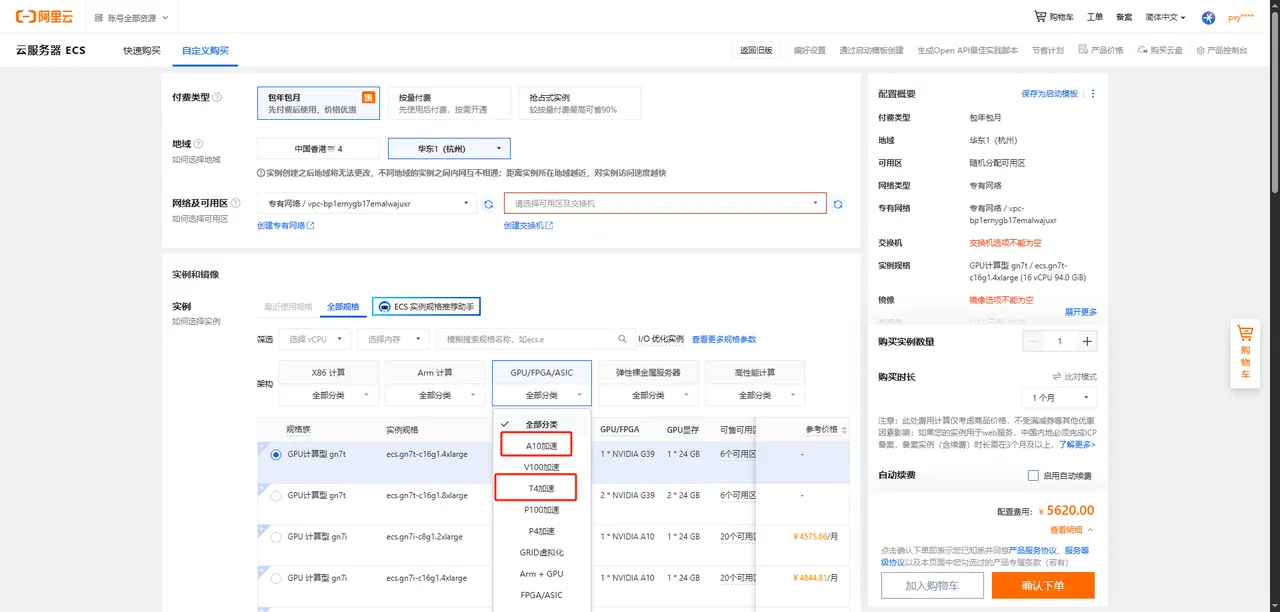
Task: Switch to the 快速购买 tab
Action: point(142,50)
